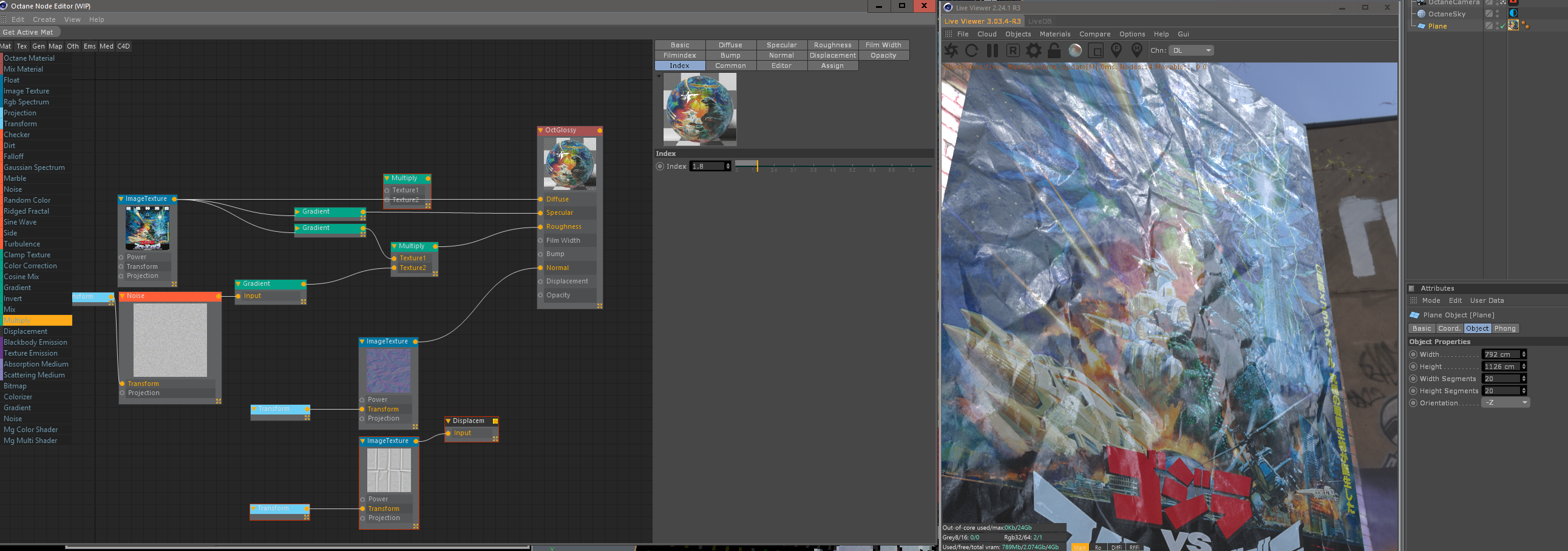Open the Orientation dropdown
Screen dimensions: 1568x551
click(x=1505, y=403)
